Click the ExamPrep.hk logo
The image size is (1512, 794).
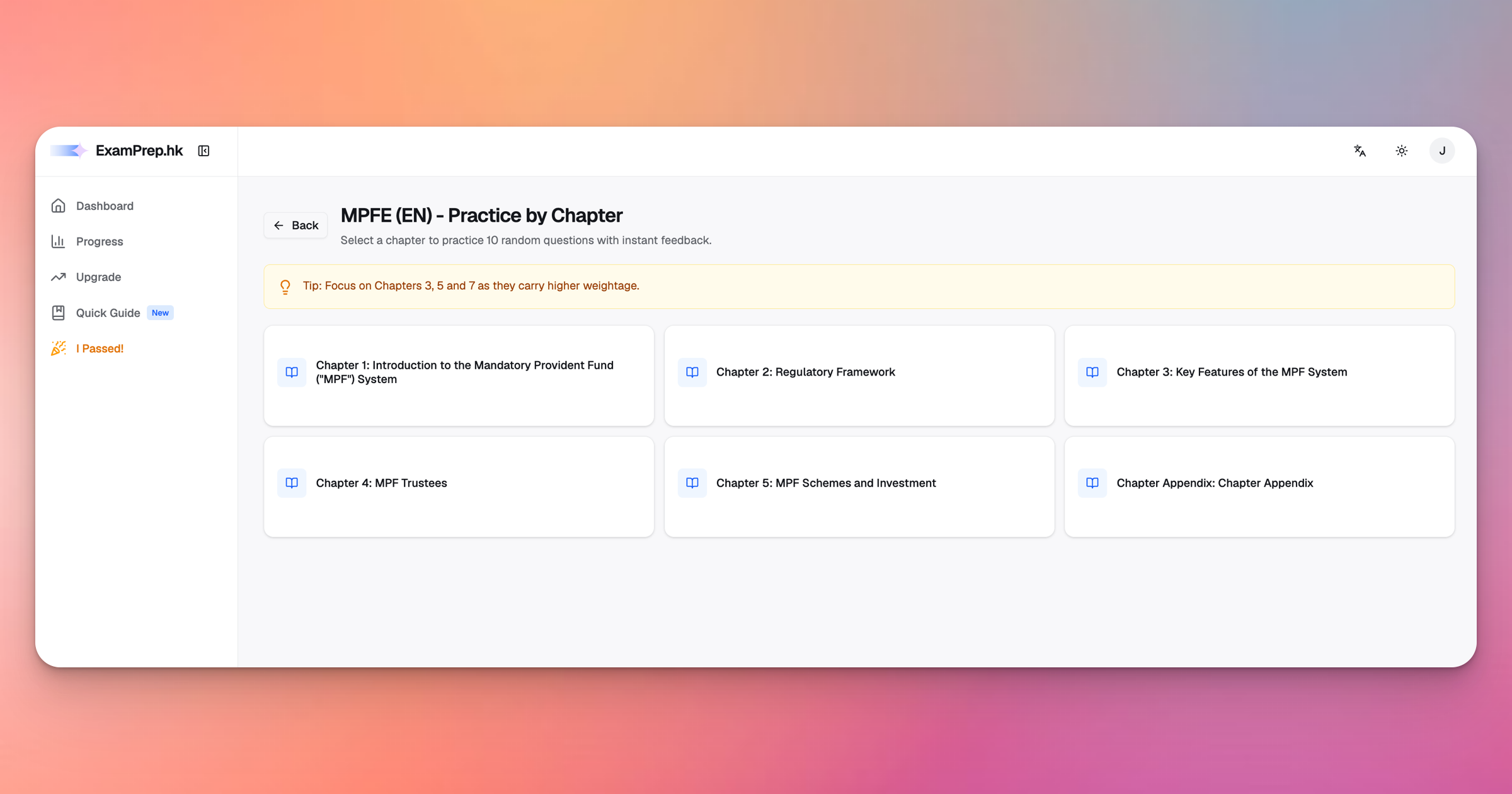click(x=117, y=151)
